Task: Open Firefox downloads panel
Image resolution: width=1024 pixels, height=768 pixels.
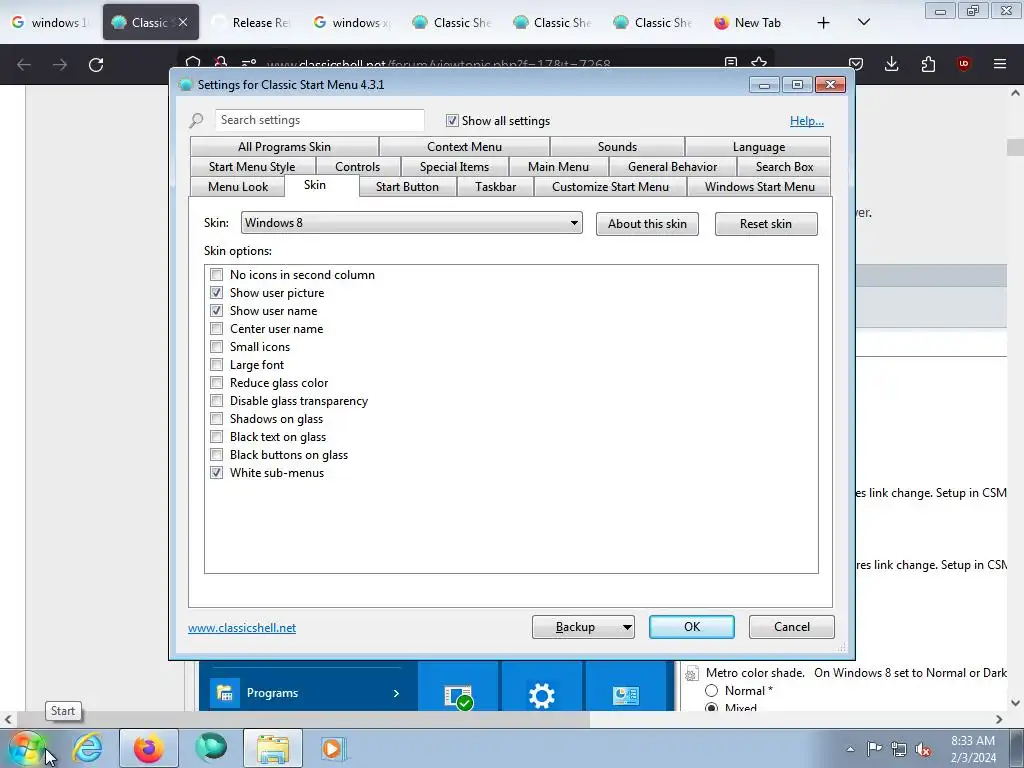Action: coord(891,64)
